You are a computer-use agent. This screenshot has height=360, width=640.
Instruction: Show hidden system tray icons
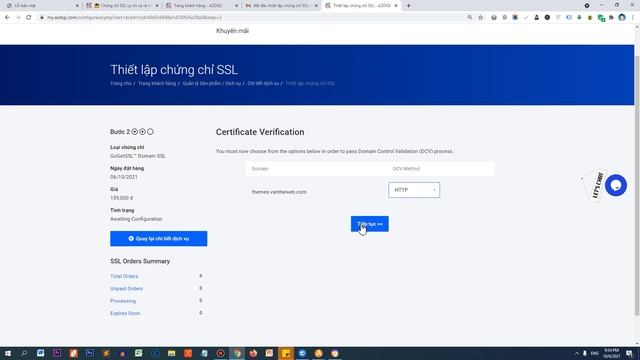577,353
